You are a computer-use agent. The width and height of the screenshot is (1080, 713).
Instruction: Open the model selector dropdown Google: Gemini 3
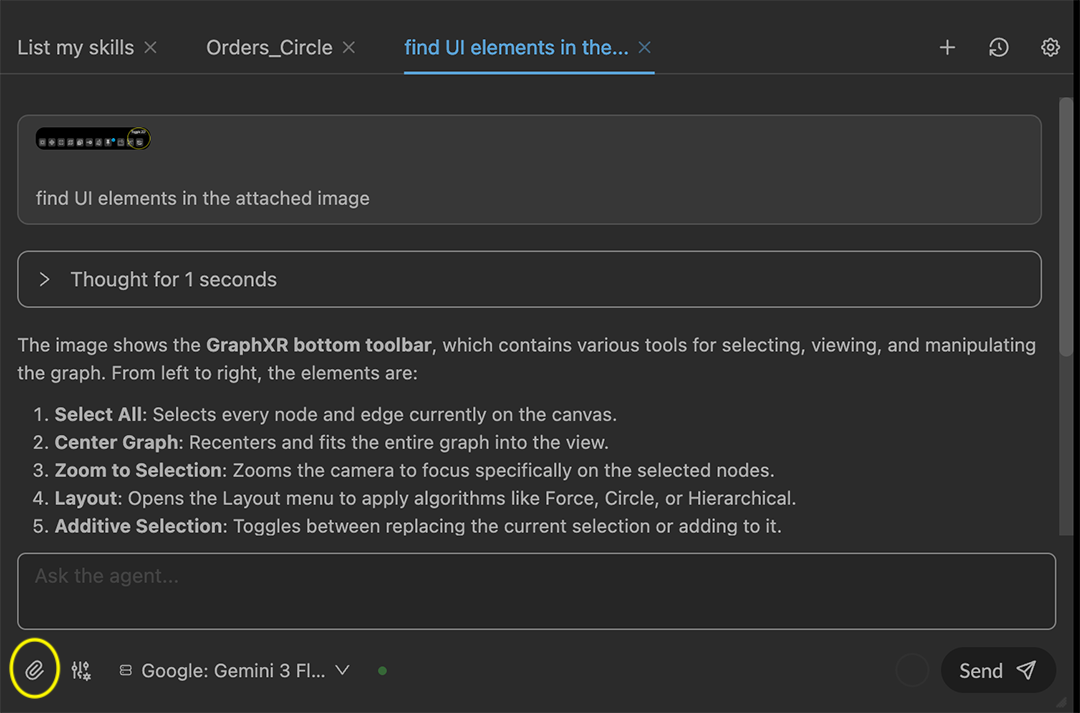[234, 670]
